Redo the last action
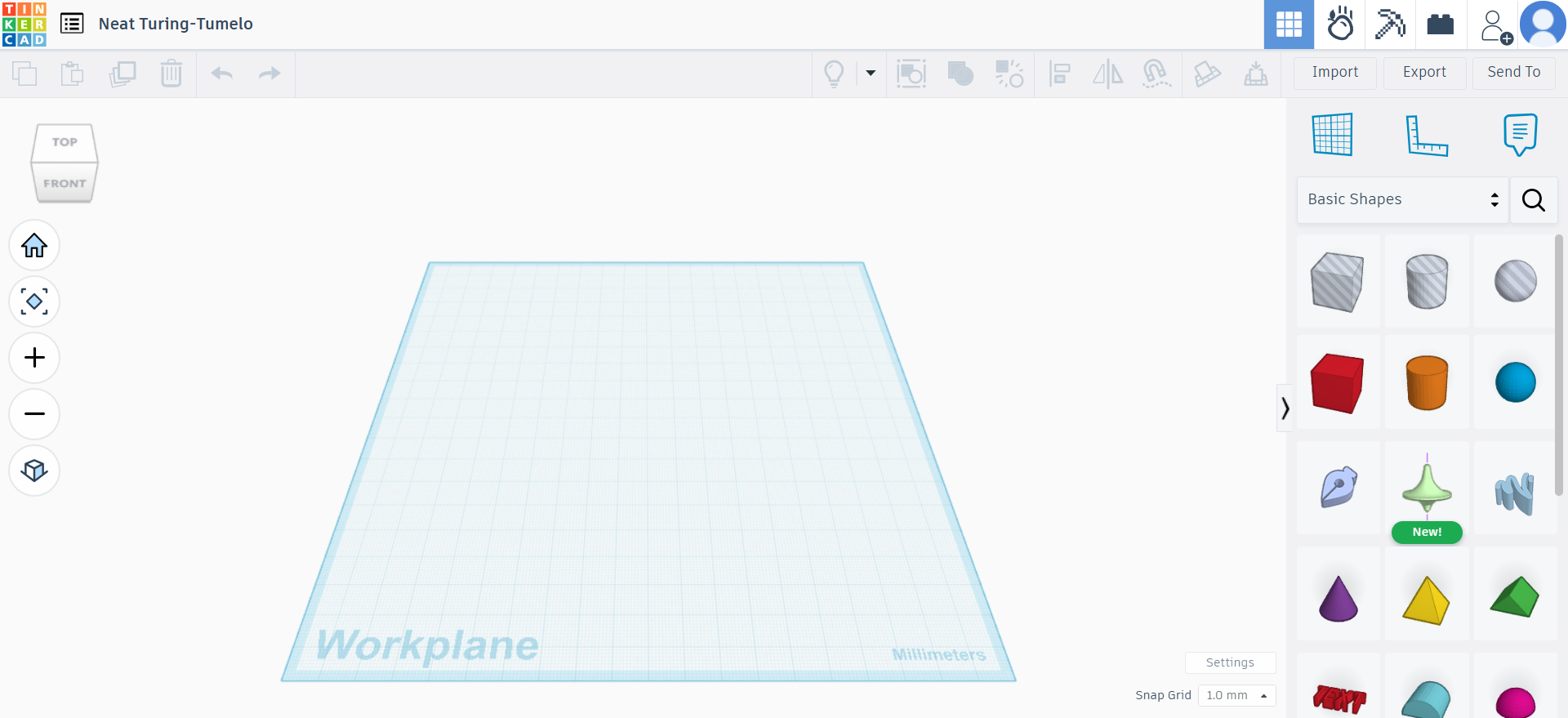The height and width of the screenshot is (718, 1568). click(x=269, y=74)
